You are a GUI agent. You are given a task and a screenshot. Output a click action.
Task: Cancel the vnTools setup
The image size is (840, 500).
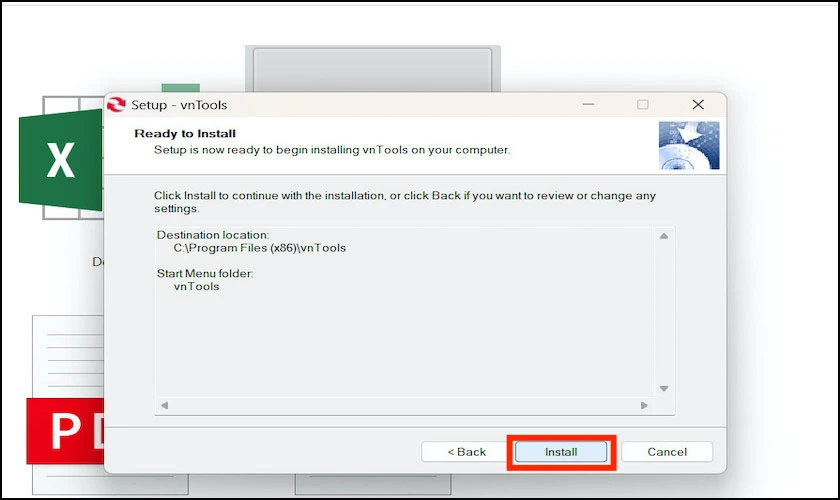tap(667, 452)
